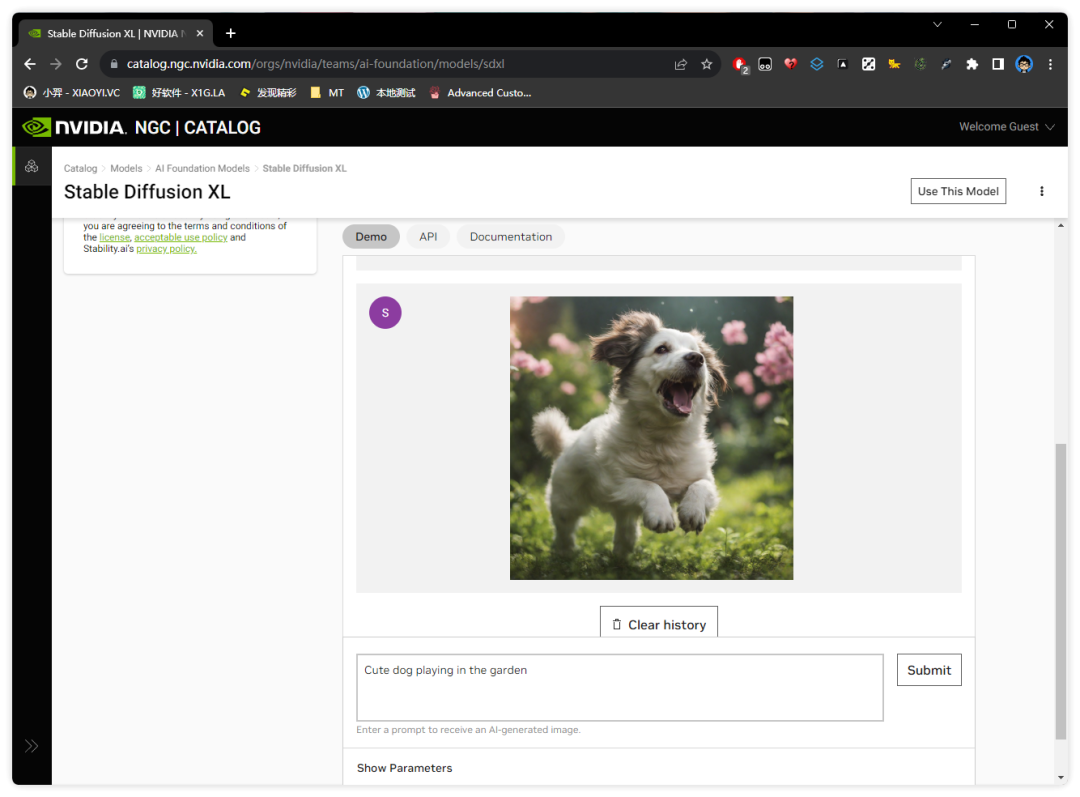Click the generated dog image
Screen dimensions: 1080x797
click(x=651, y=438)
